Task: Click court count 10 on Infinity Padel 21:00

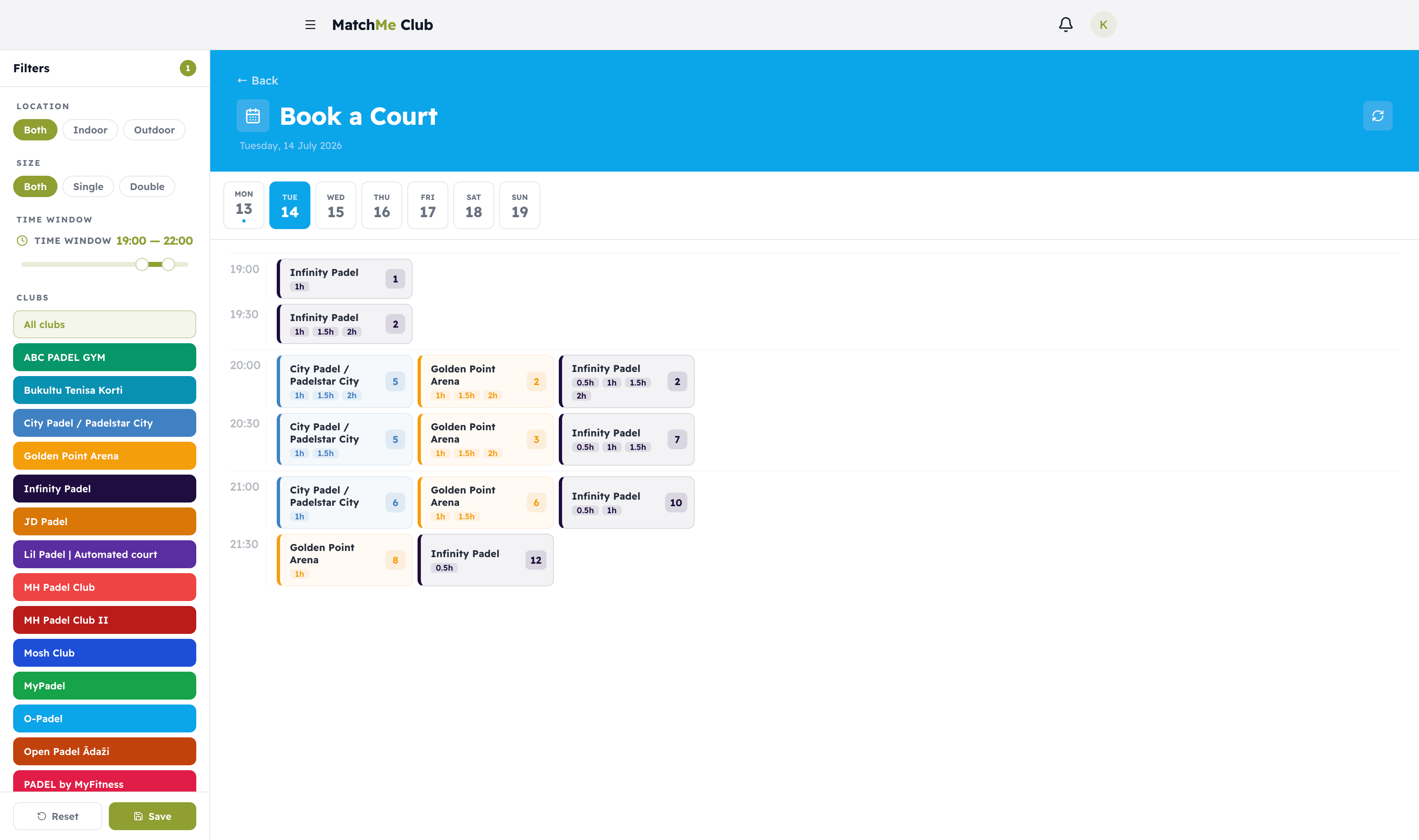Action: tap(676, 503)
